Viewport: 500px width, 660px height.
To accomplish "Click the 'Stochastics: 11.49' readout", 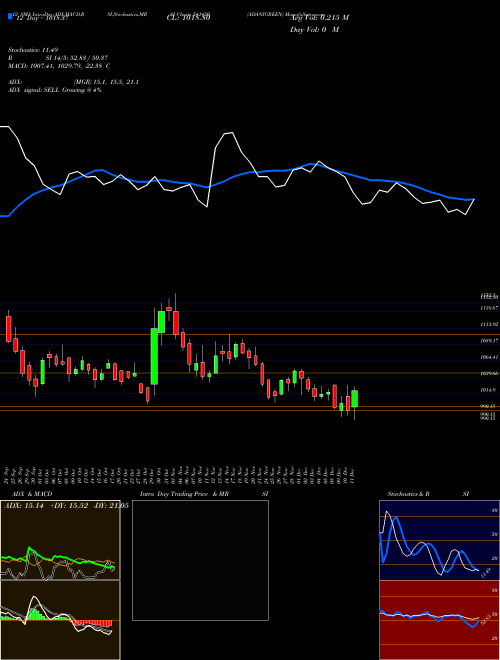I will tap(33, 50).
